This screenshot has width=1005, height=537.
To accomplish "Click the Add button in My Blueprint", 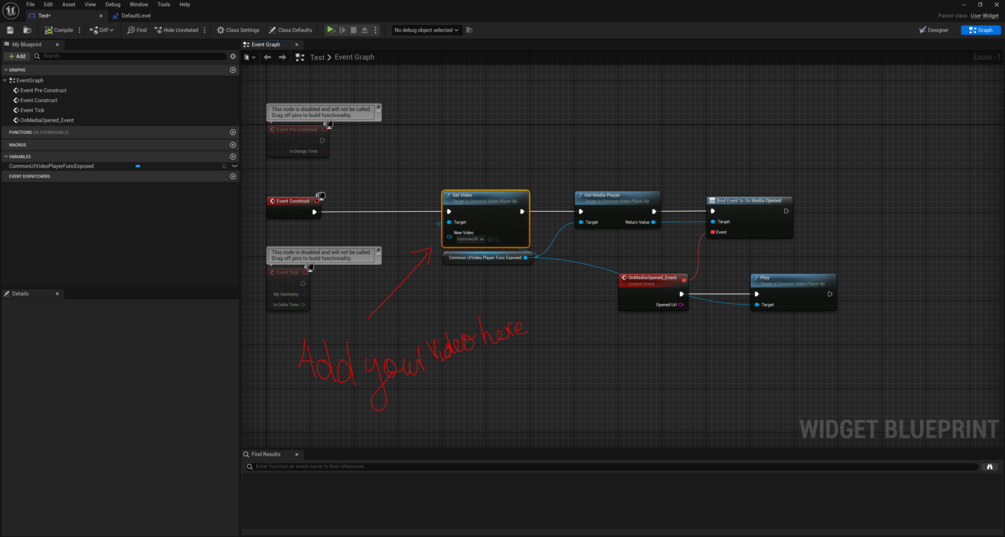I will [17, 56].
